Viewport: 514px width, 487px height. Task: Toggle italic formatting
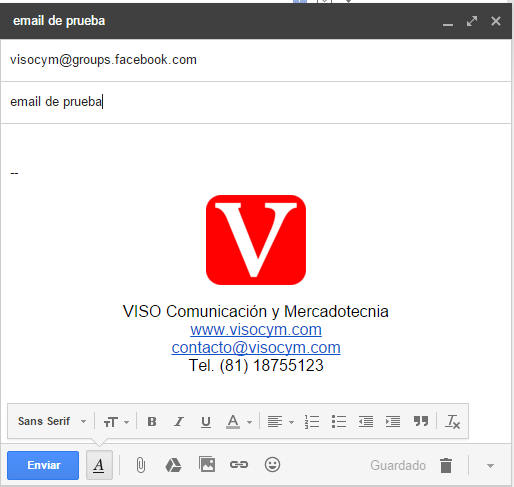pos(179,422)
